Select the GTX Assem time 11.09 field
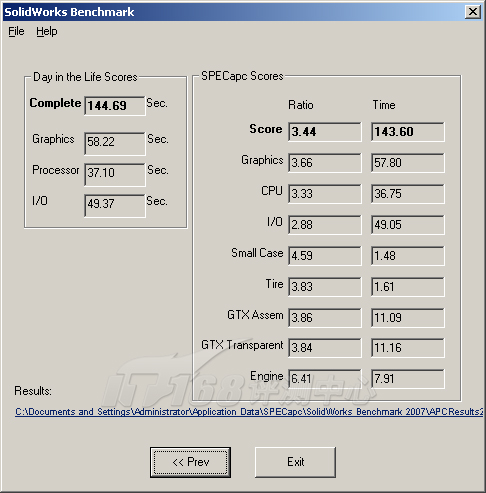The width and height of the screenshot is (486, 493). pos(408,318)
